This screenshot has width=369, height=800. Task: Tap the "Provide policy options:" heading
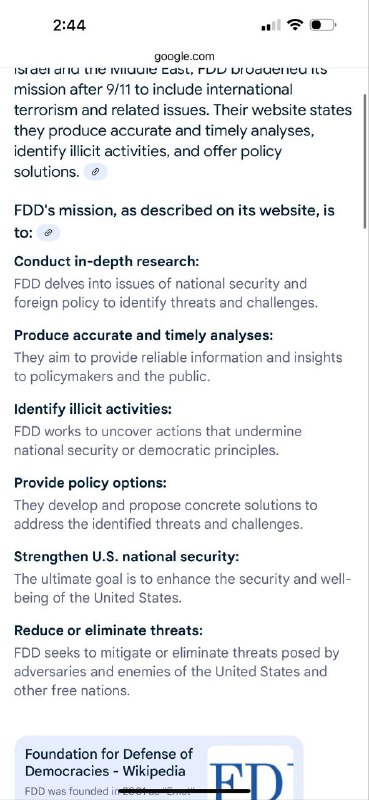[x=90, y=483]
